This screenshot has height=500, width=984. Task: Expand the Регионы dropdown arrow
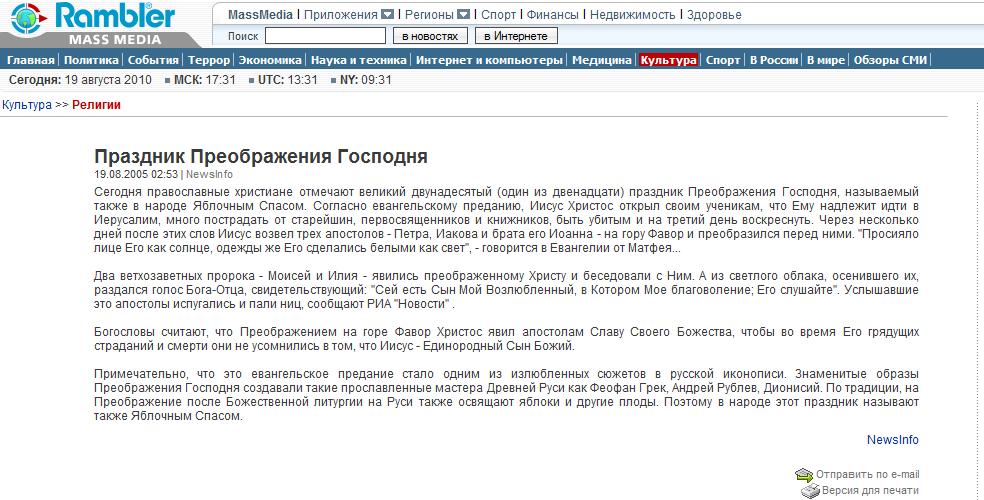(x=463, y=15)
